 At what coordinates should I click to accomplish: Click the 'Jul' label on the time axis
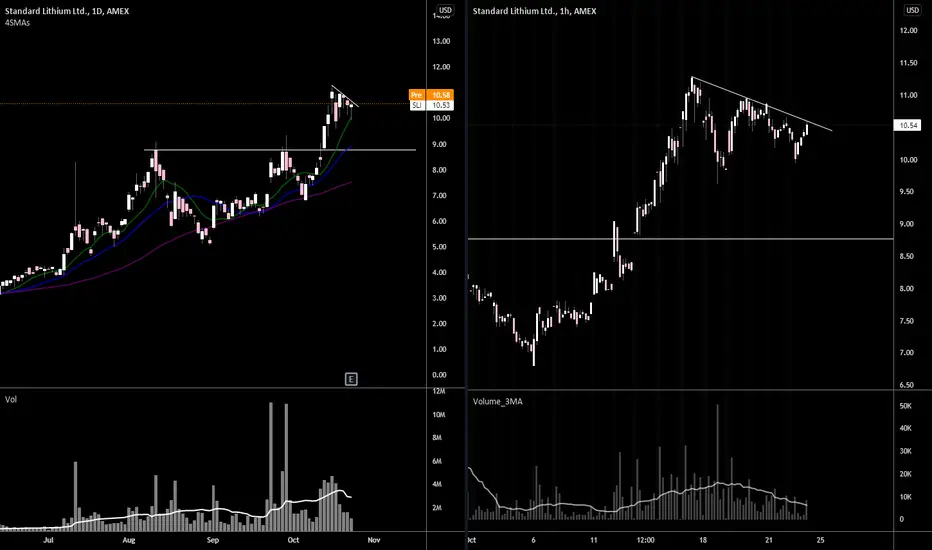[49, 540]
